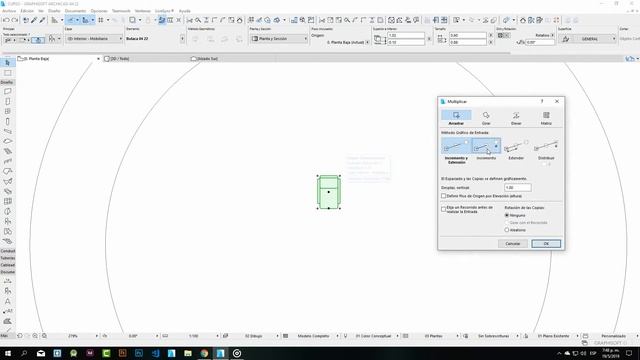Switch to Matriz tab in Multiplicar
This screenshot has height=360, width=640.
(546, 118)
